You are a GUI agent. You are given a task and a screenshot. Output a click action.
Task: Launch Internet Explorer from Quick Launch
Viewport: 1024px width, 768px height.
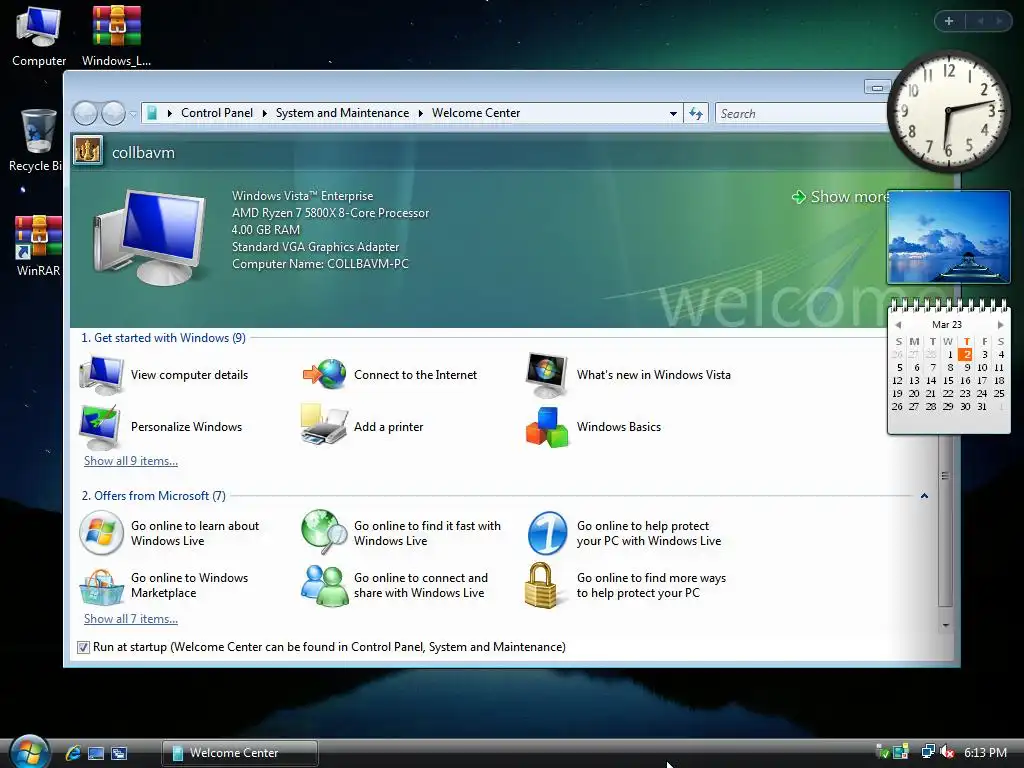(73, 753)
